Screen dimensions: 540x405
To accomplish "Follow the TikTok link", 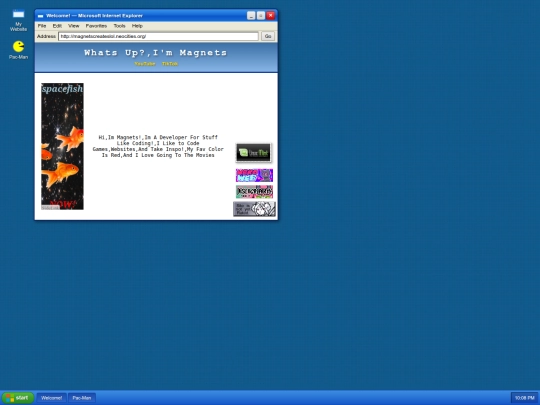I will tap(170, 64).
